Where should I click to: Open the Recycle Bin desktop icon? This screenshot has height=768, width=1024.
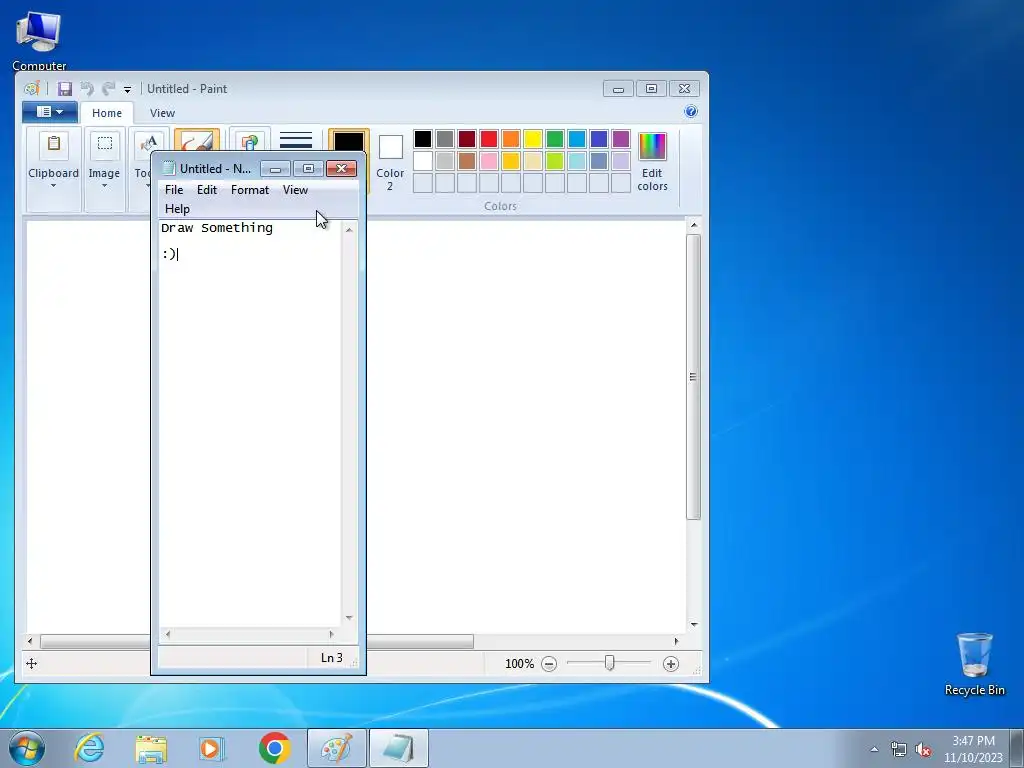coord(974,664)
